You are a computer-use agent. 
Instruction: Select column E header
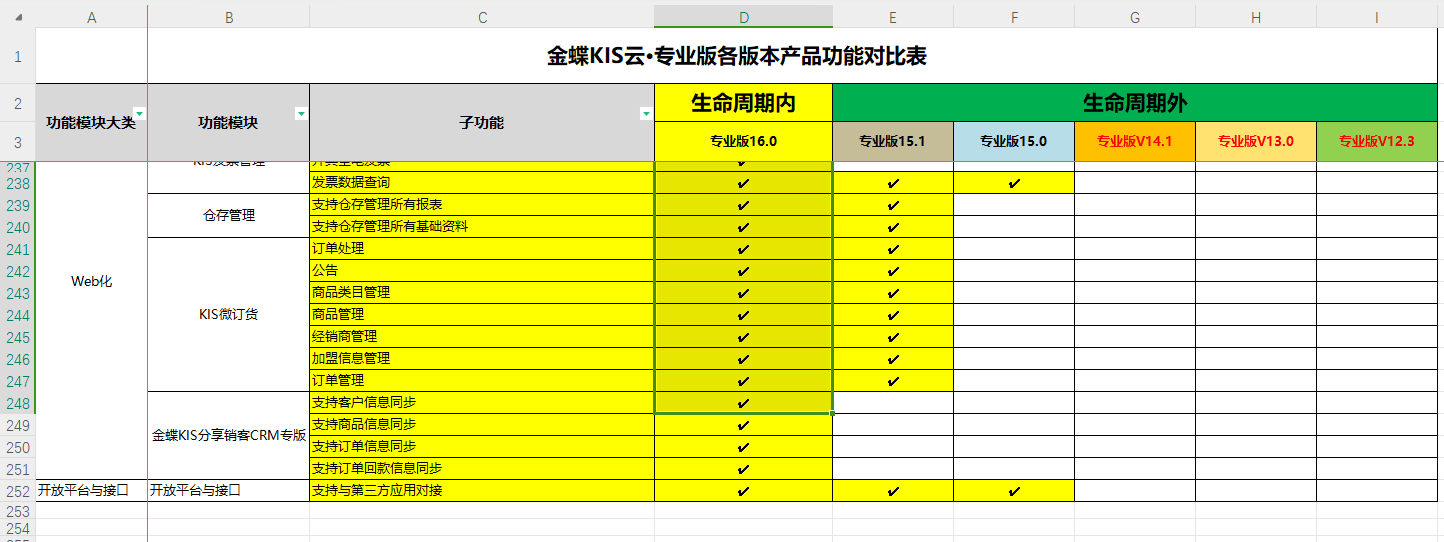pyautogui.click(x=893, y=17)
